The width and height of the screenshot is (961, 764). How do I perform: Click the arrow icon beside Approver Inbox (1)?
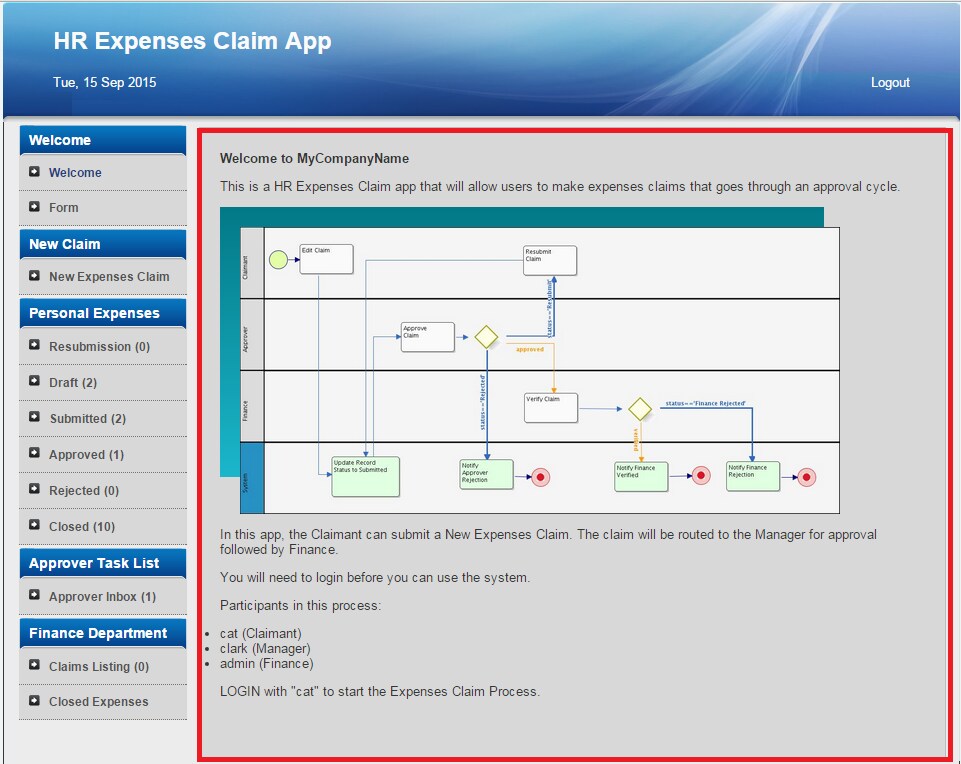[x=34, y=595]
